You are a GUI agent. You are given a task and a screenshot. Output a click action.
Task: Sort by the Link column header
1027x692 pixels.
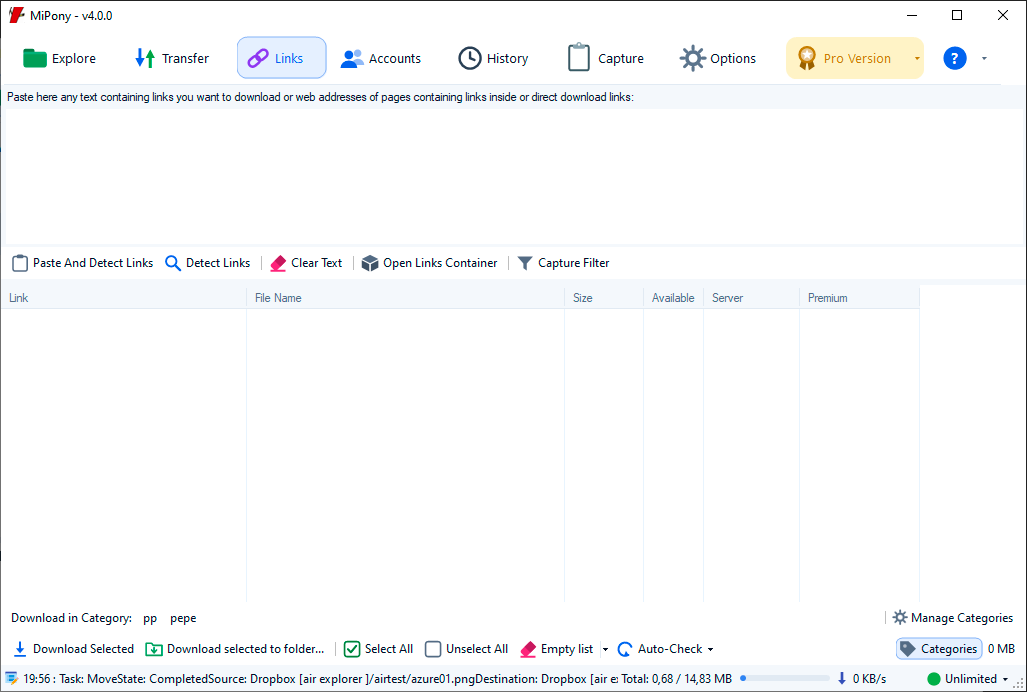tap(124, 298)
